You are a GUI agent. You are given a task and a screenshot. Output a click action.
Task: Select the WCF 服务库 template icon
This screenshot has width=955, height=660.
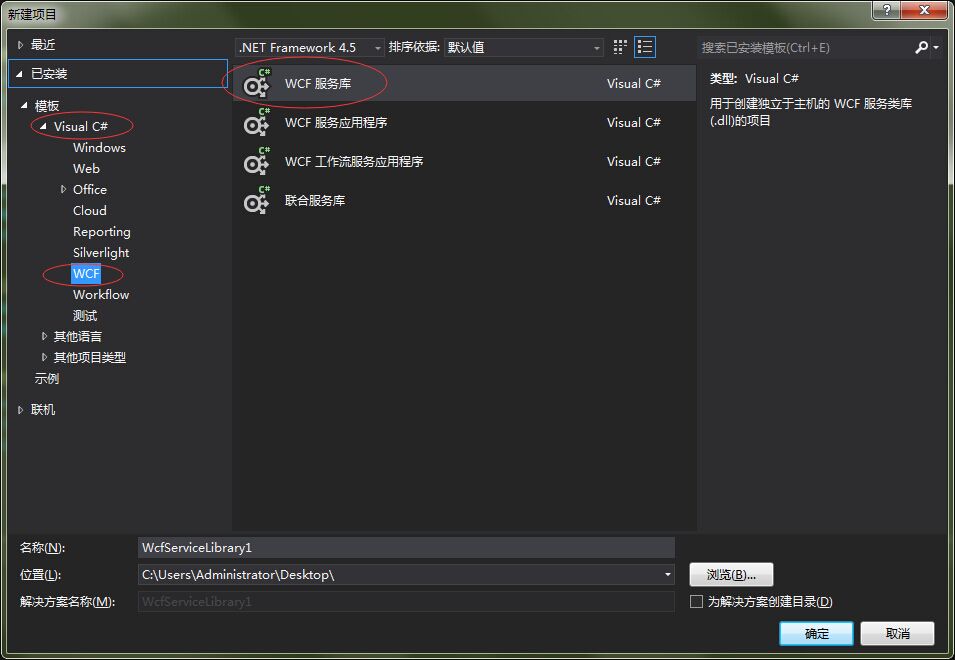[256, 83]
